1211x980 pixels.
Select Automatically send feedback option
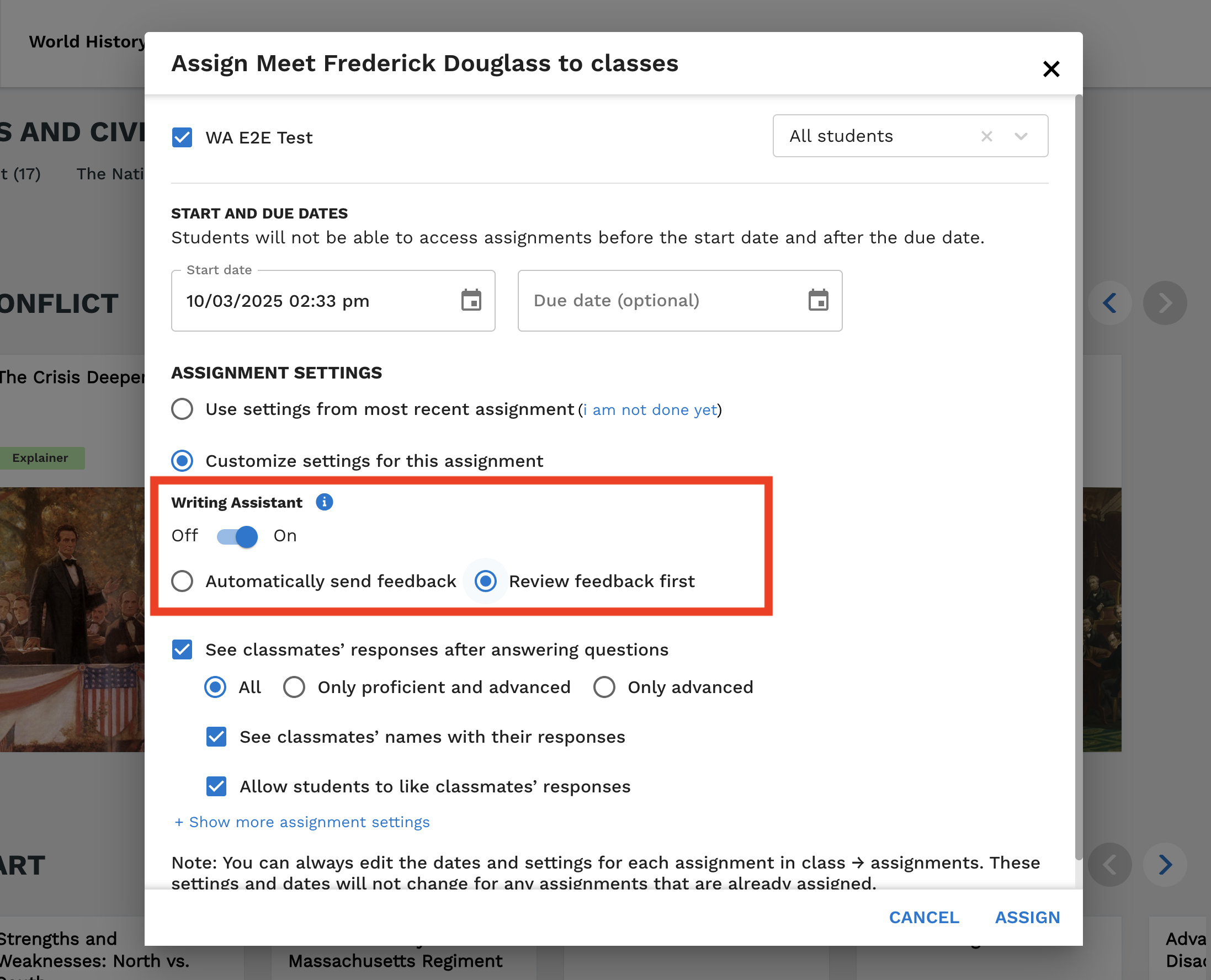pyautogui.click(x=182, y=581)
